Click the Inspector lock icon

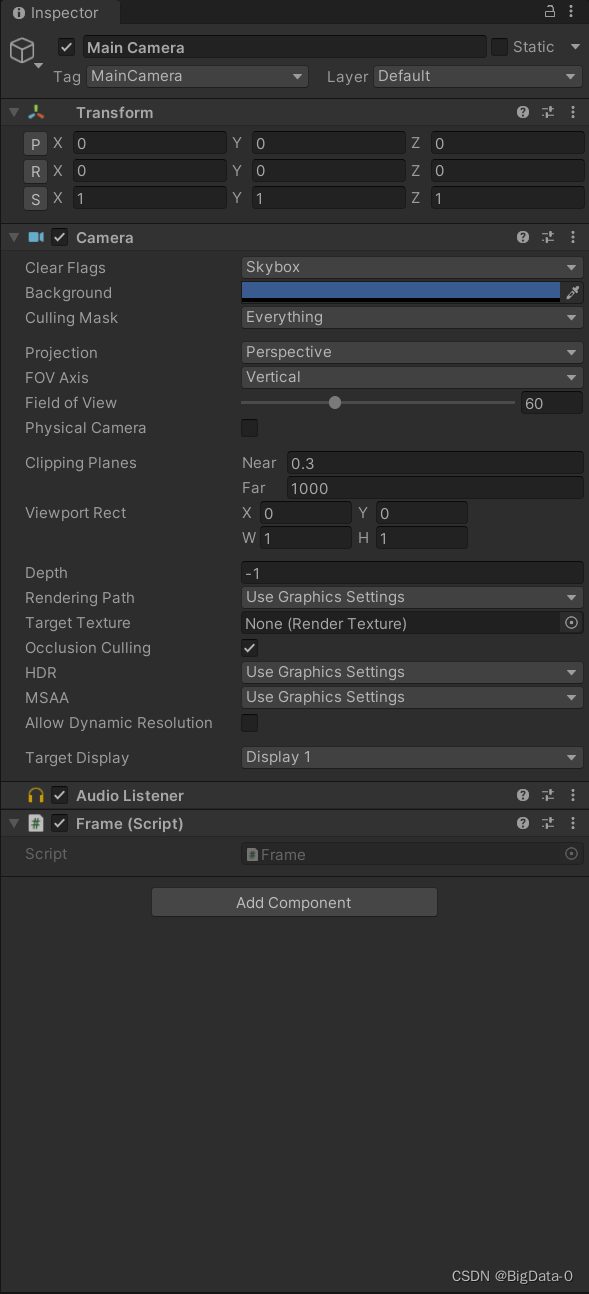click(x=549, y=11)
